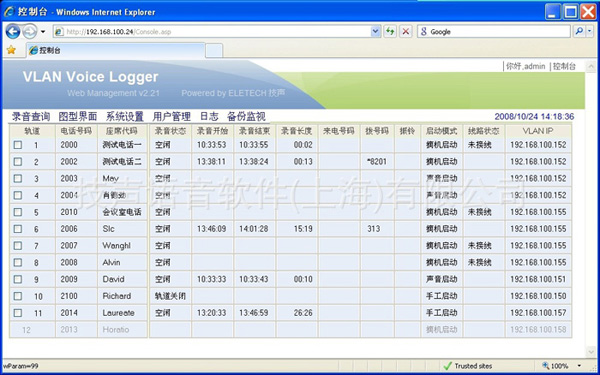Click seat name 会议室电话
600x375 pixels.
(x=122, y=212)
